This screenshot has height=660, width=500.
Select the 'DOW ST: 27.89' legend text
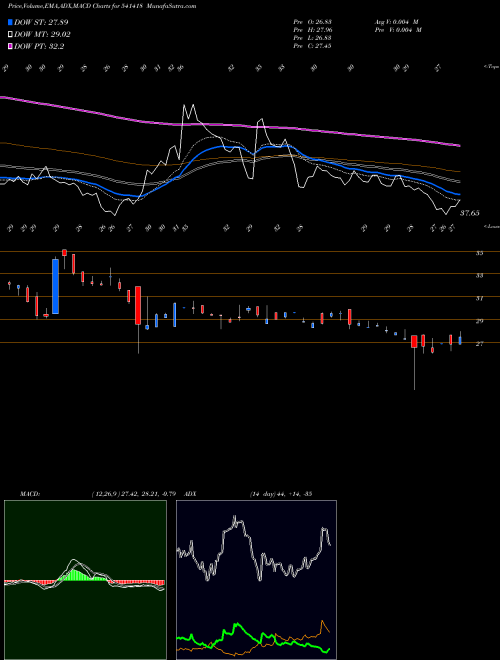click(41, 22)
